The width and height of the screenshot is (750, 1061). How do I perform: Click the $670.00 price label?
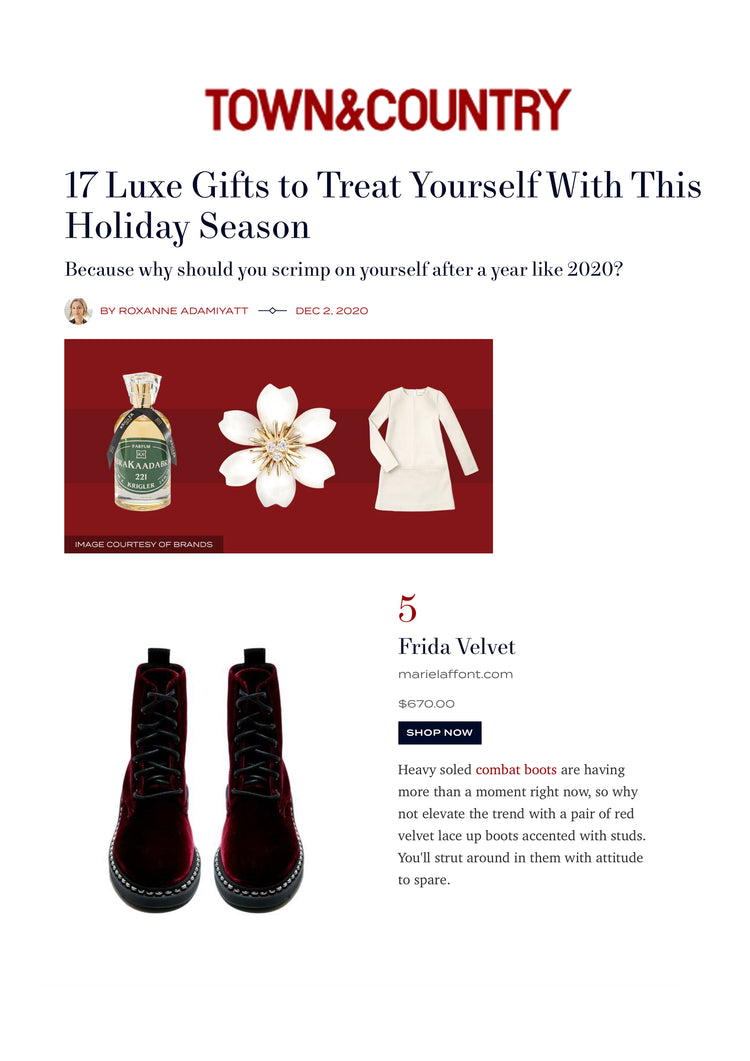point(426,704)
